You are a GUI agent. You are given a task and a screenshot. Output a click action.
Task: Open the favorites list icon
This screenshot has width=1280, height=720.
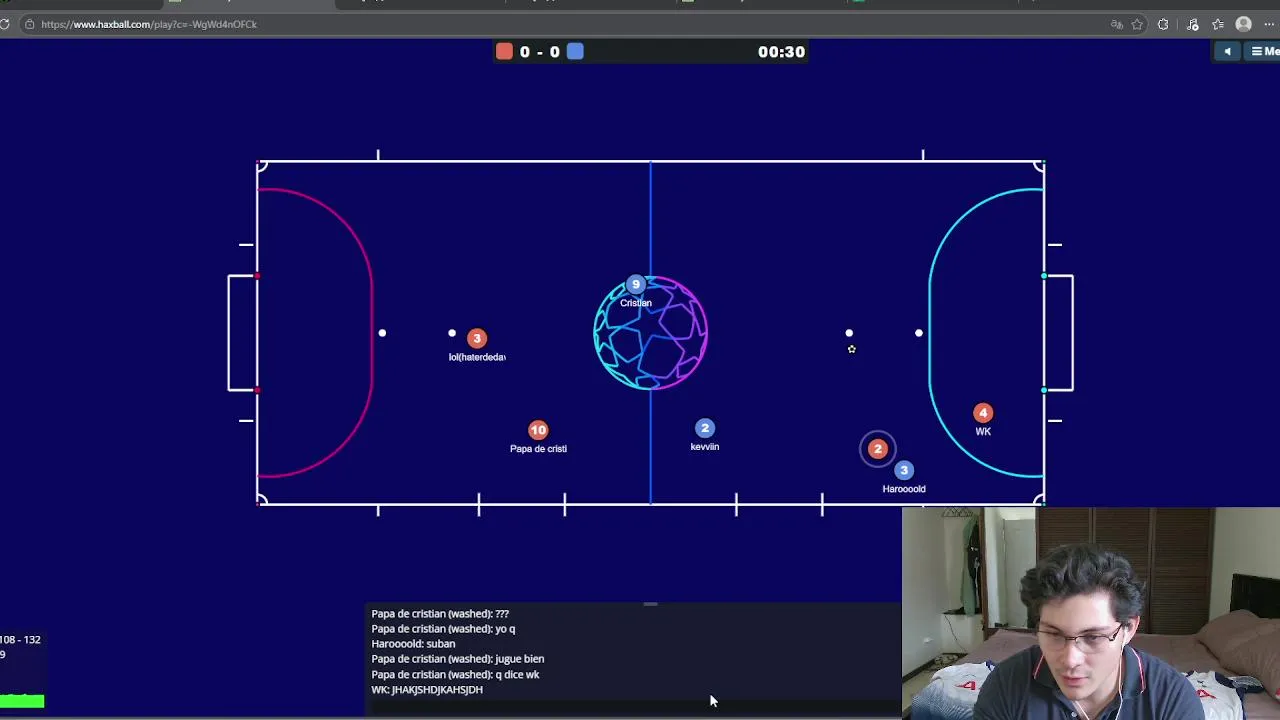point(1218,24)
